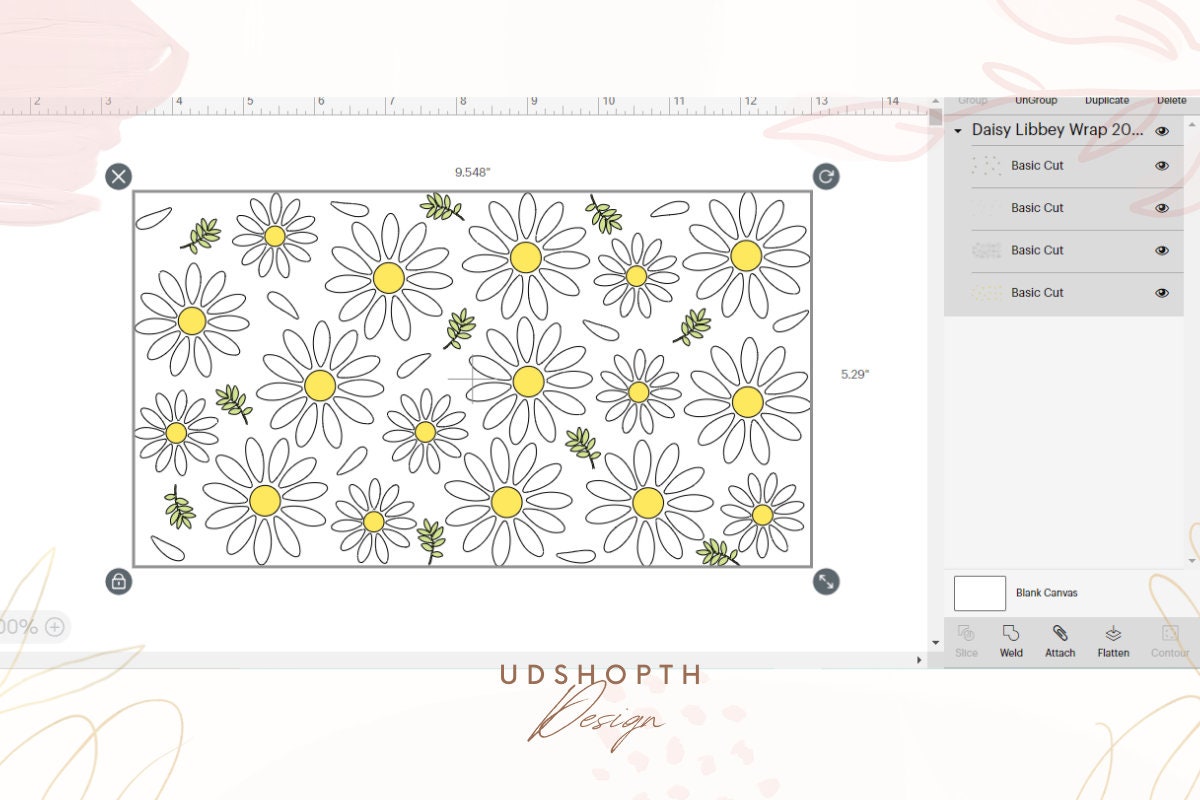Hide the bottom Basic Cut layer
The width and height of the screenshot is (1200, 800).
coord(1162,292)
